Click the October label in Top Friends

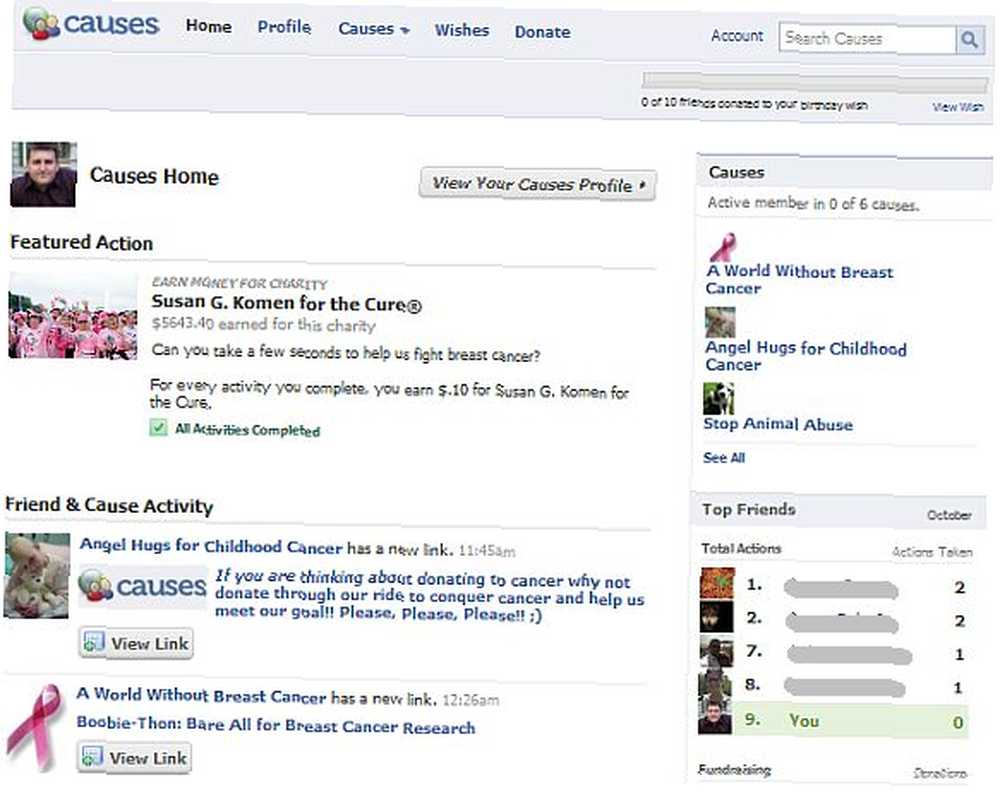(950, 515)
